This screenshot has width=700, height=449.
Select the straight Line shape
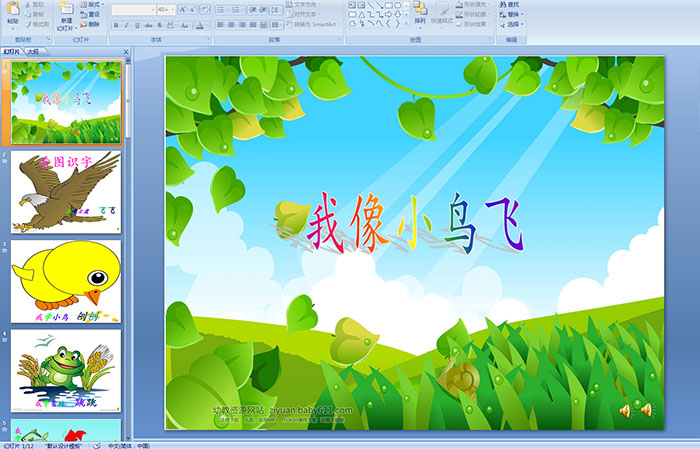coord(371,5)
